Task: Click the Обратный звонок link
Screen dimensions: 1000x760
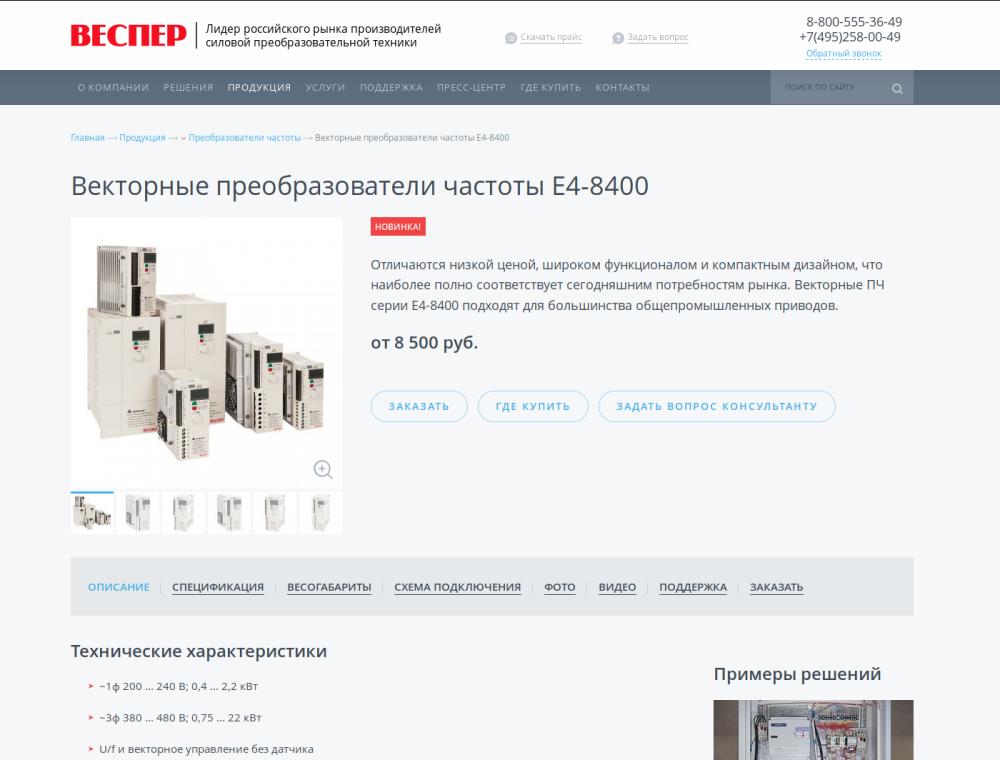Action: [844, 54]
